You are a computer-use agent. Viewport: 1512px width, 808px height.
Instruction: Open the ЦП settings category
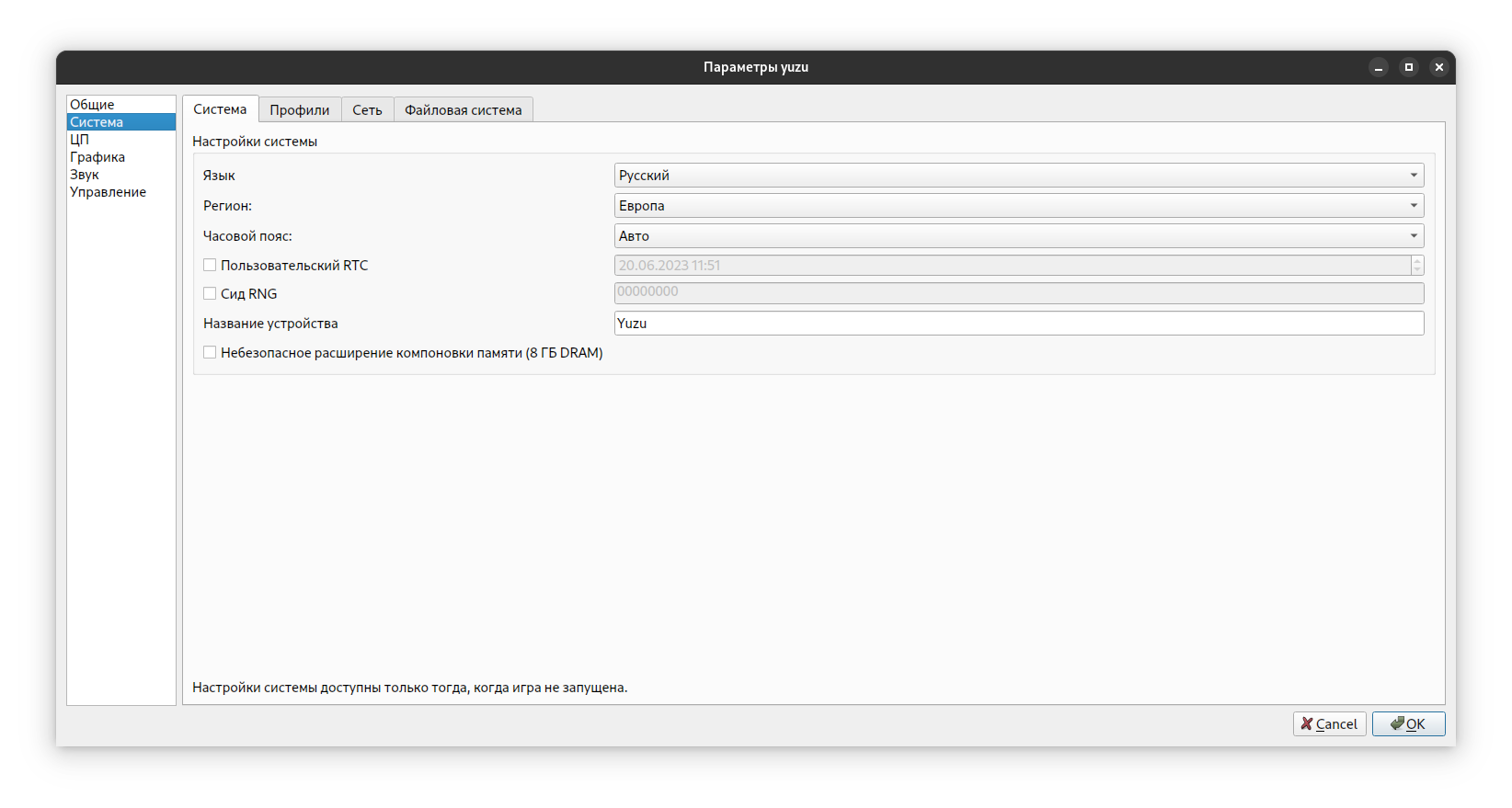[x=120, y=140]
